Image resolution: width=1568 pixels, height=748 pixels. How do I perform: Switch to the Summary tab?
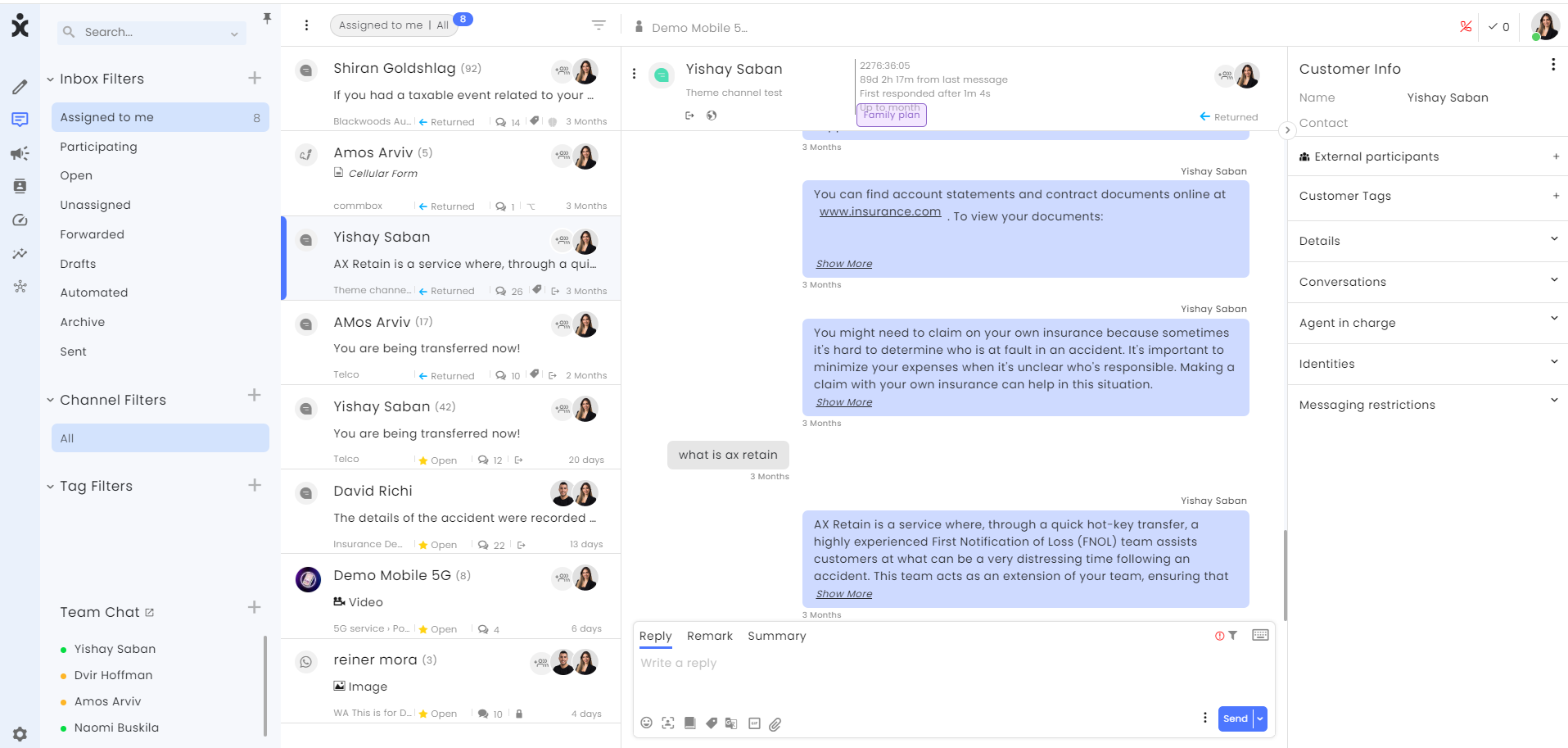click(x=776, y=636)
